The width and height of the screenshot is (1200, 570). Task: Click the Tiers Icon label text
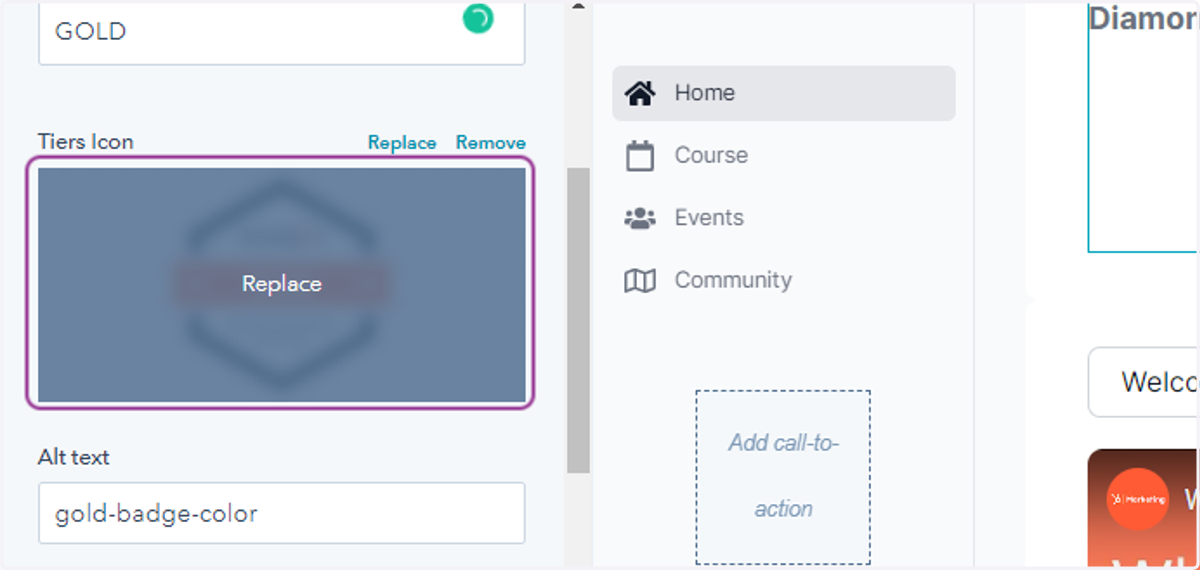click(x=86, y=142)
